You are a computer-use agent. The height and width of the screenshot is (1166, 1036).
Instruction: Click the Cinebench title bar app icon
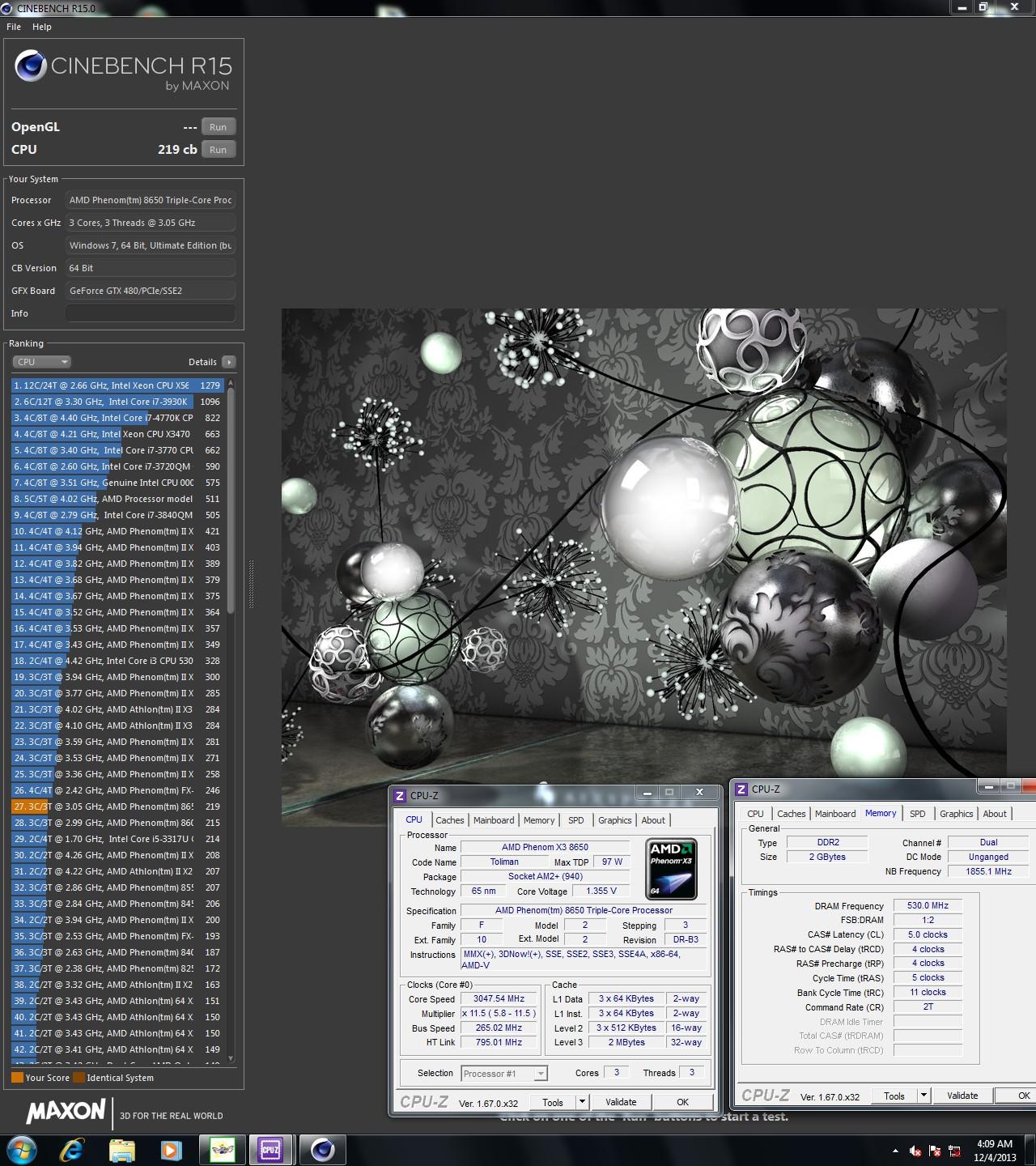(7, 8)
